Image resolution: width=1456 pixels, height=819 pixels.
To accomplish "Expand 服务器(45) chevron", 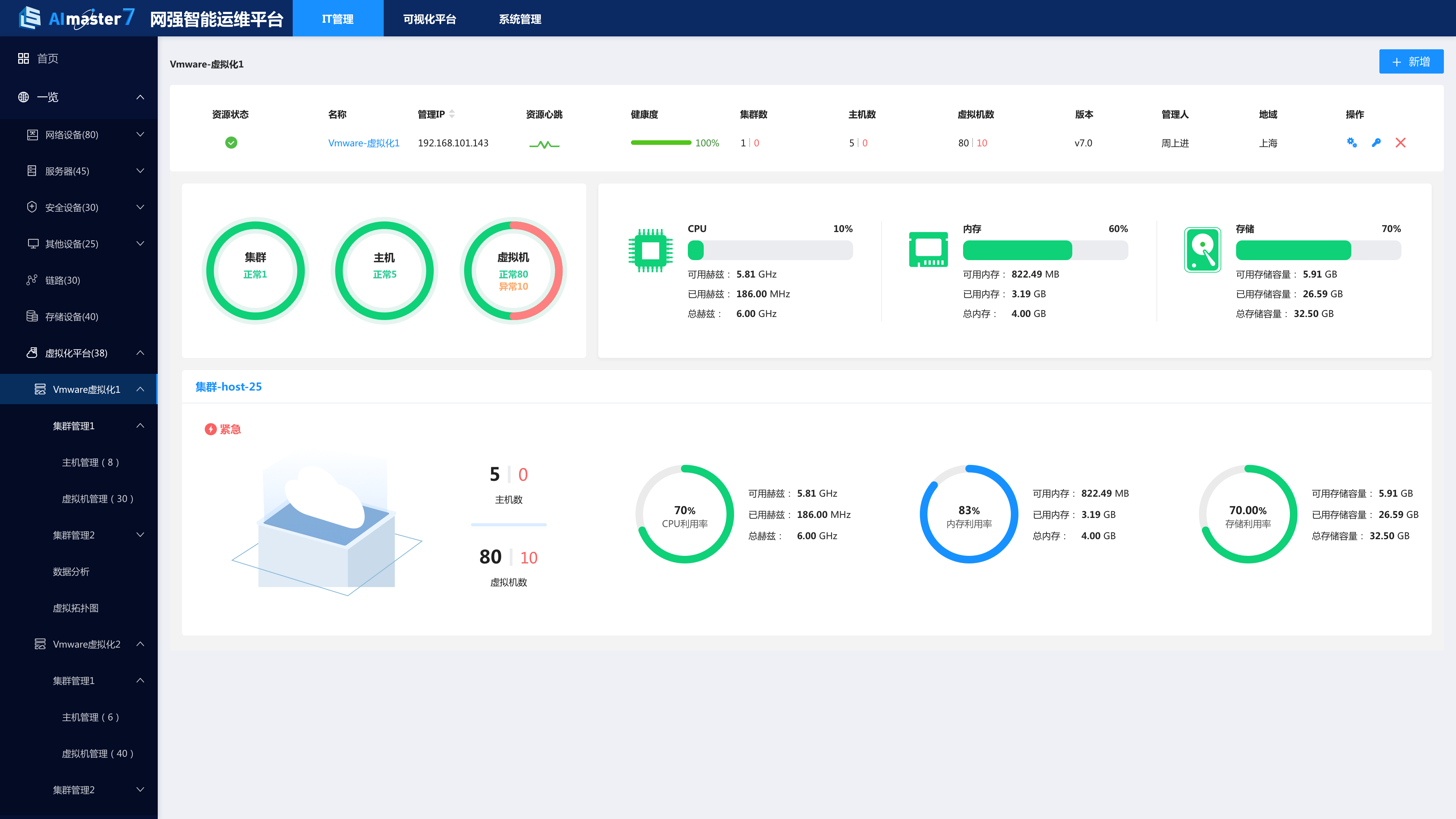I will (140, 171).
